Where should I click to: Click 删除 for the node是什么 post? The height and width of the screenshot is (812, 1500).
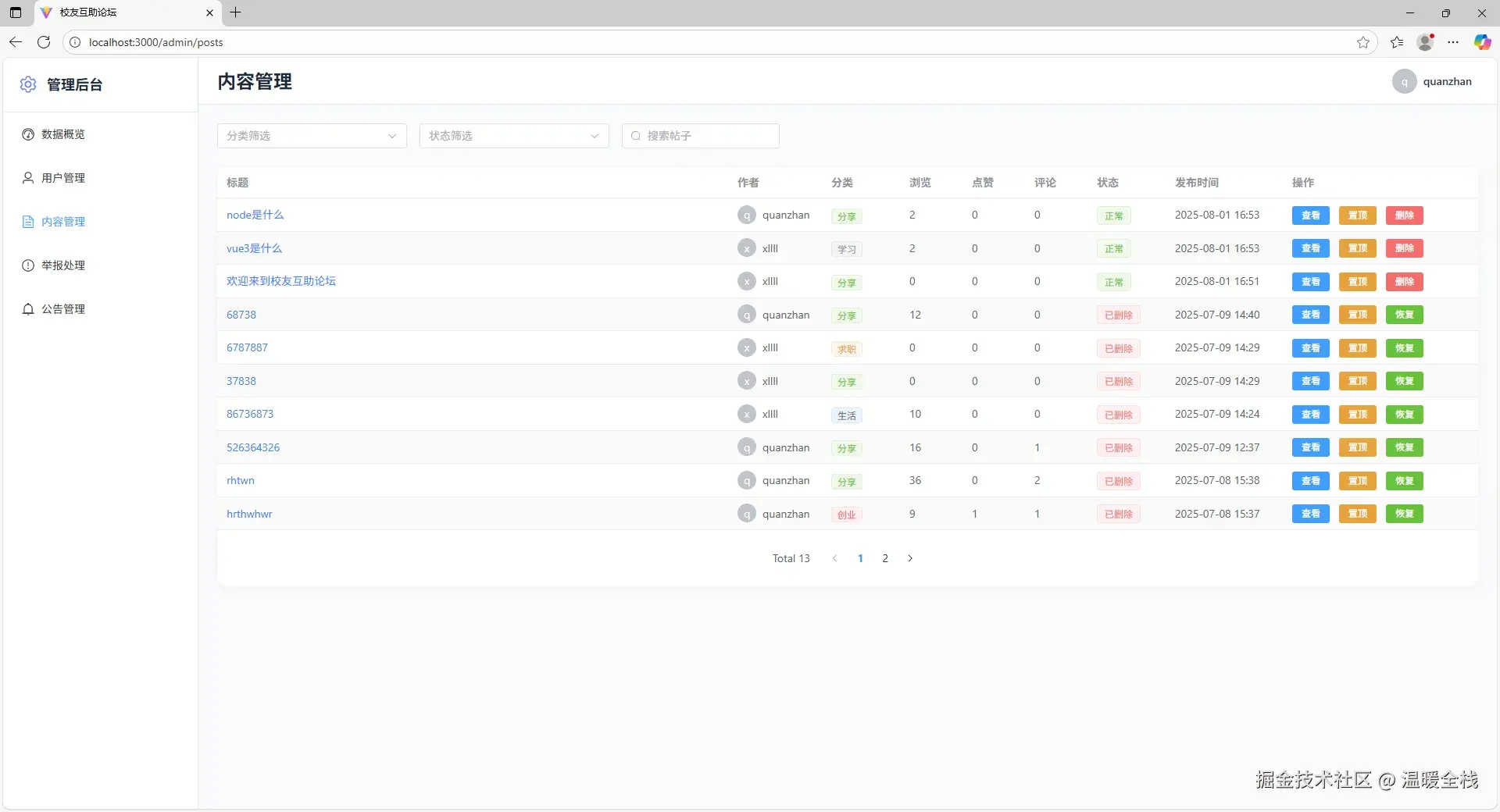click(x=1405, y=215)
